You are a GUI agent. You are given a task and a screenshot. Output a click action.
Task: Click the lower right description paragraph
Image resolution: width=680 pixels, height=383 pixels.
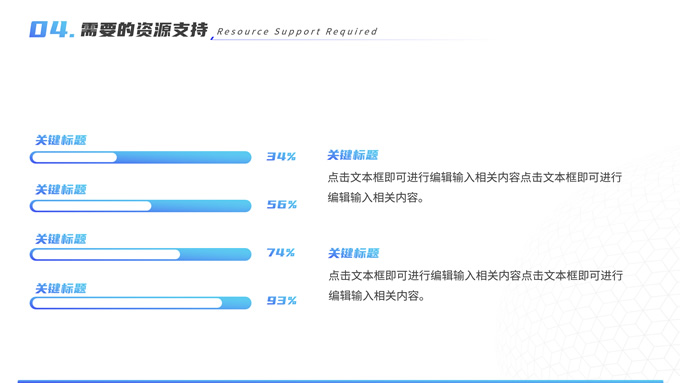(x=476, y=285)
